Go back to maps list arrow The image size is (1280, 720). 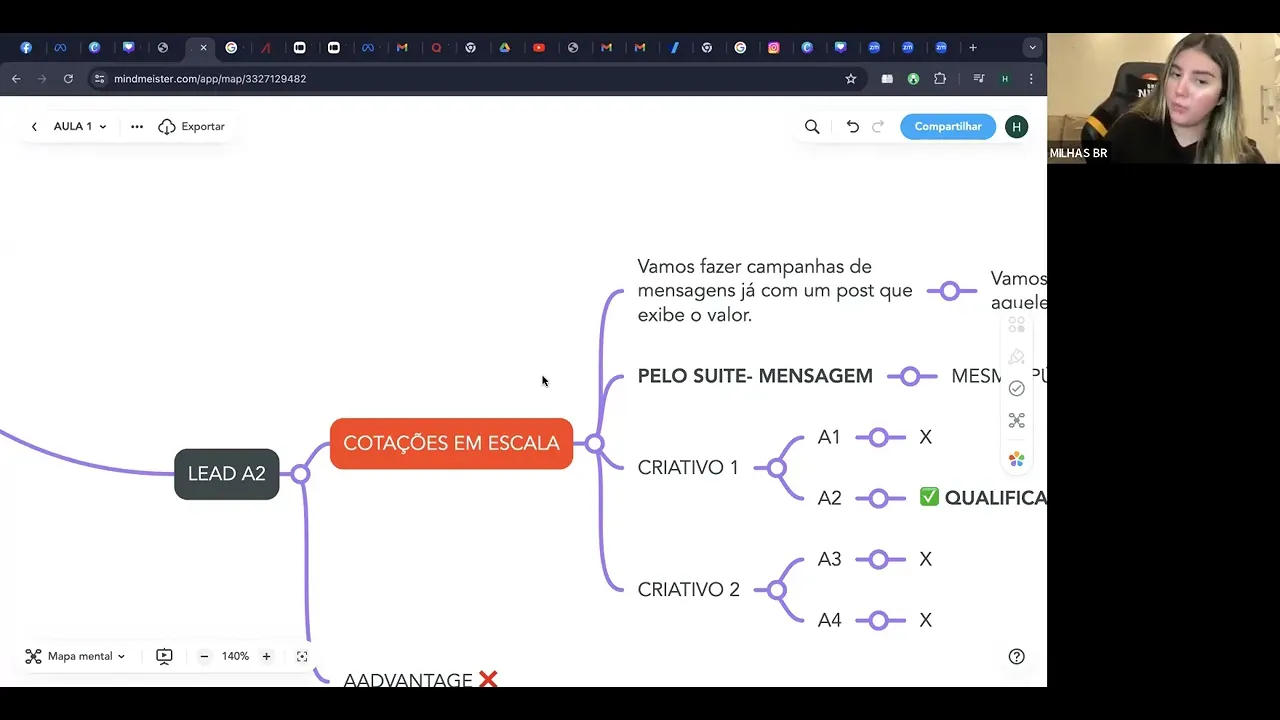click(x=34, y=127)
